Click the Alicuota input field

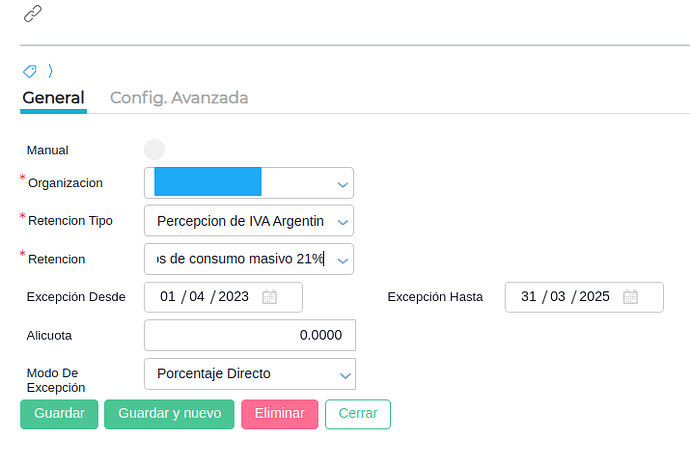click(249, 335)
